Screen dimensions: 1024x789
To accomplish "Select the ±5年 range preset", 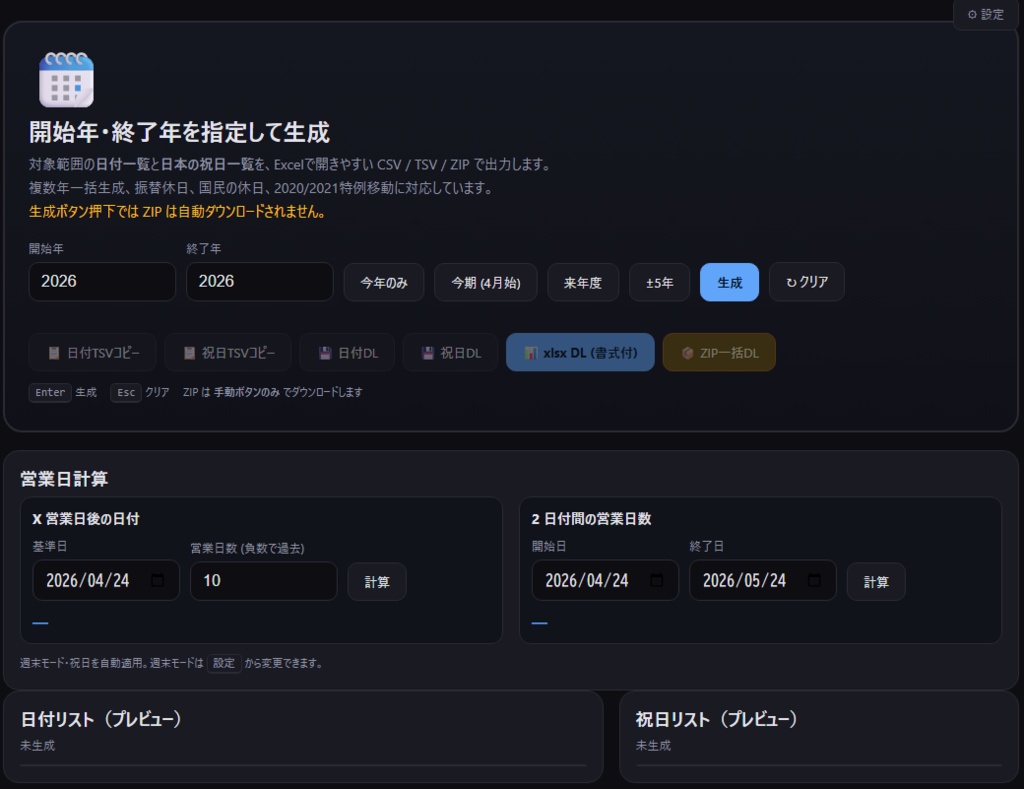I will point(659,282).
